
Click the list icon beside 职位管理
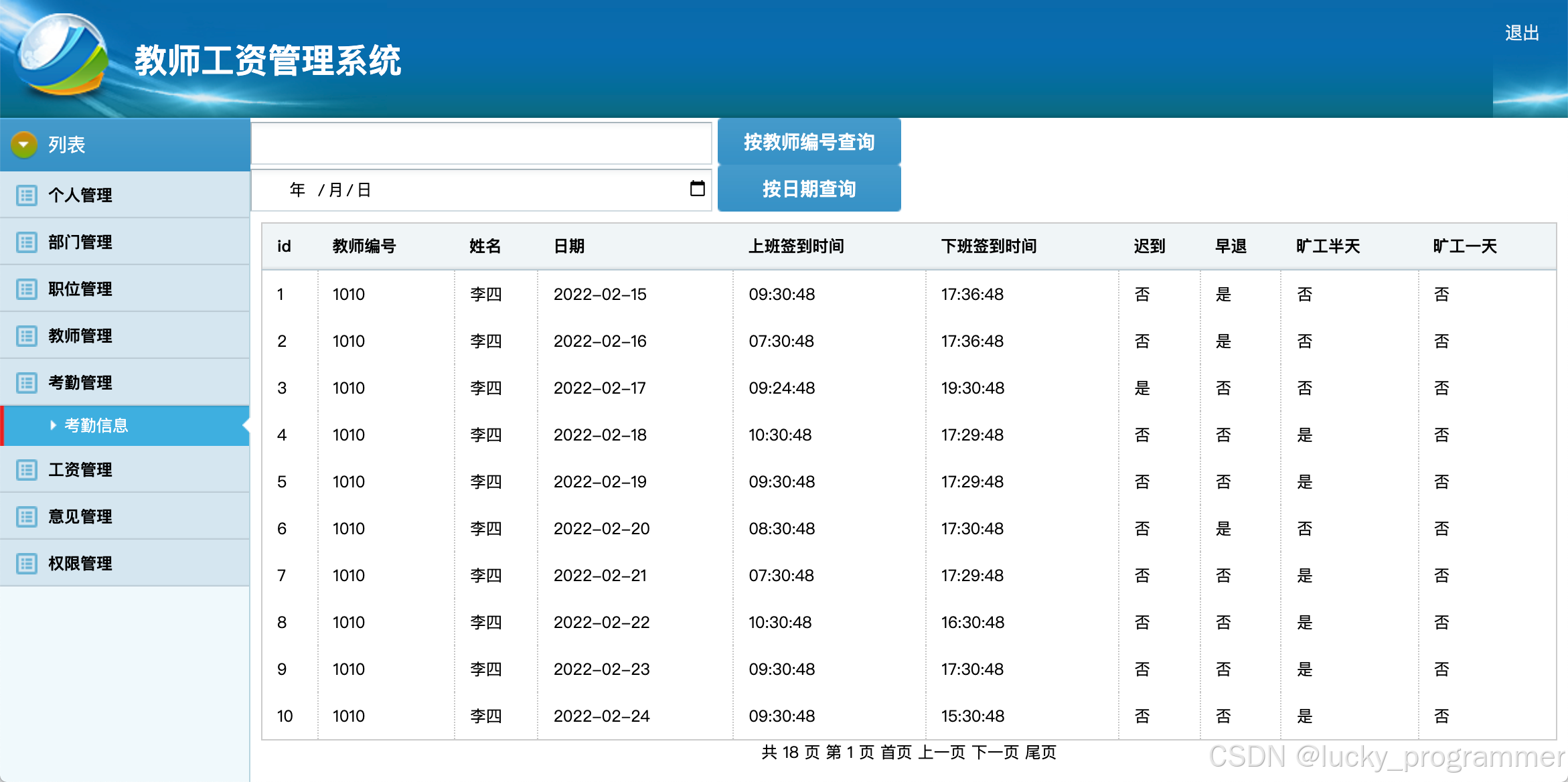[27, 289]
